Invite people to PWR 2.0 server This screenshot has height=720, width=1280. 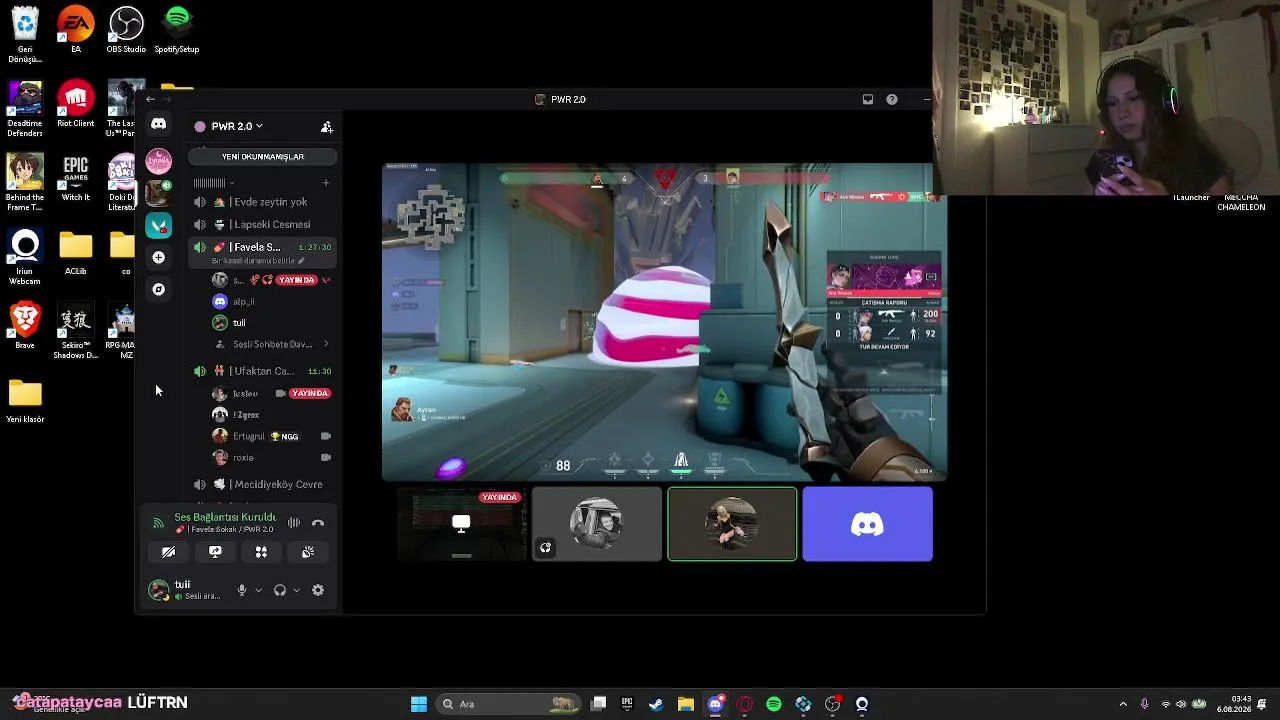pos(326,127)
